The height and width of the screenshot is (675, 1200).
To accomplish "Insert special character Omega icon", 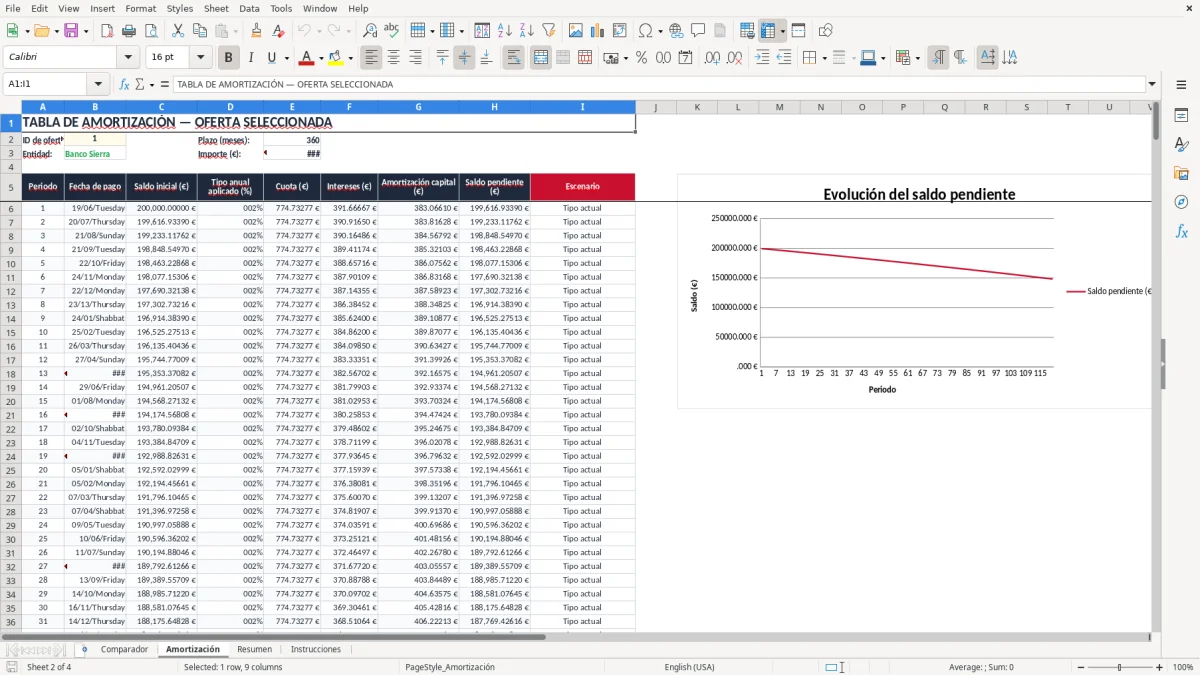I will click(x=645, y=31).
